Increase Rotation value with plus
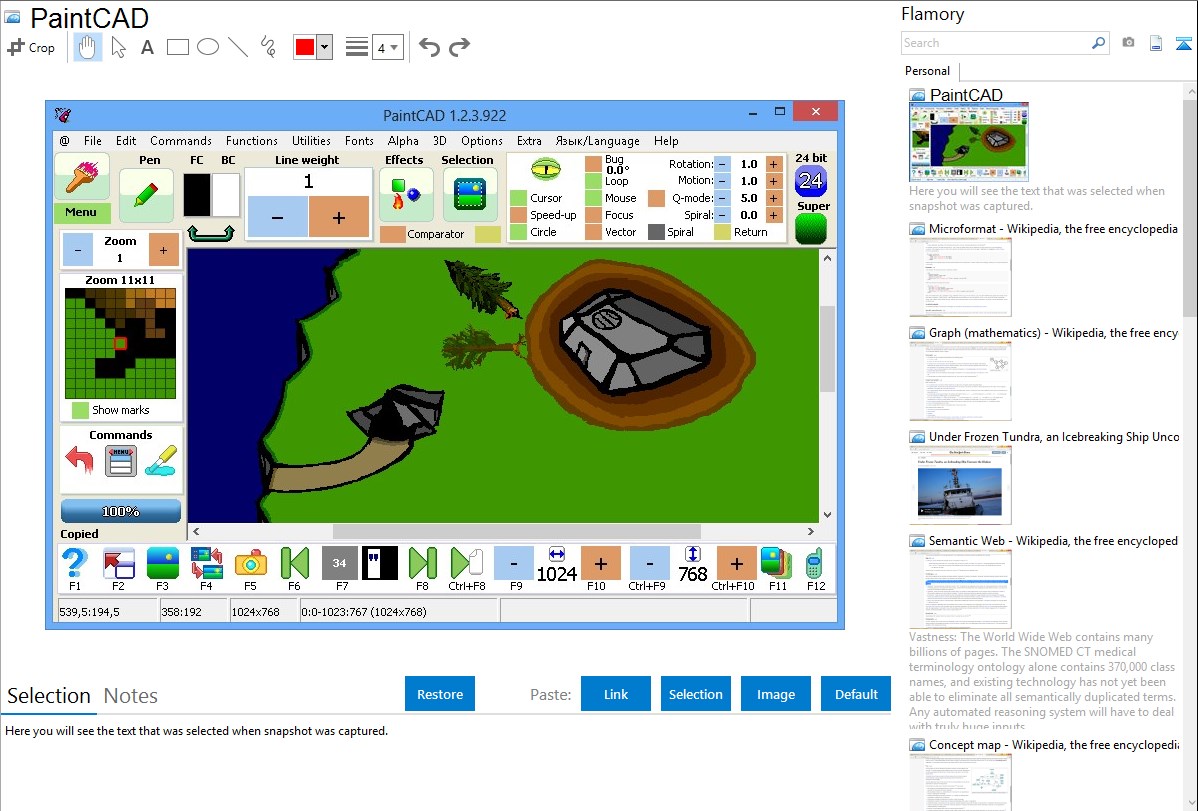The height and width of the screenshot is (811, 1198). pos(774,164)
